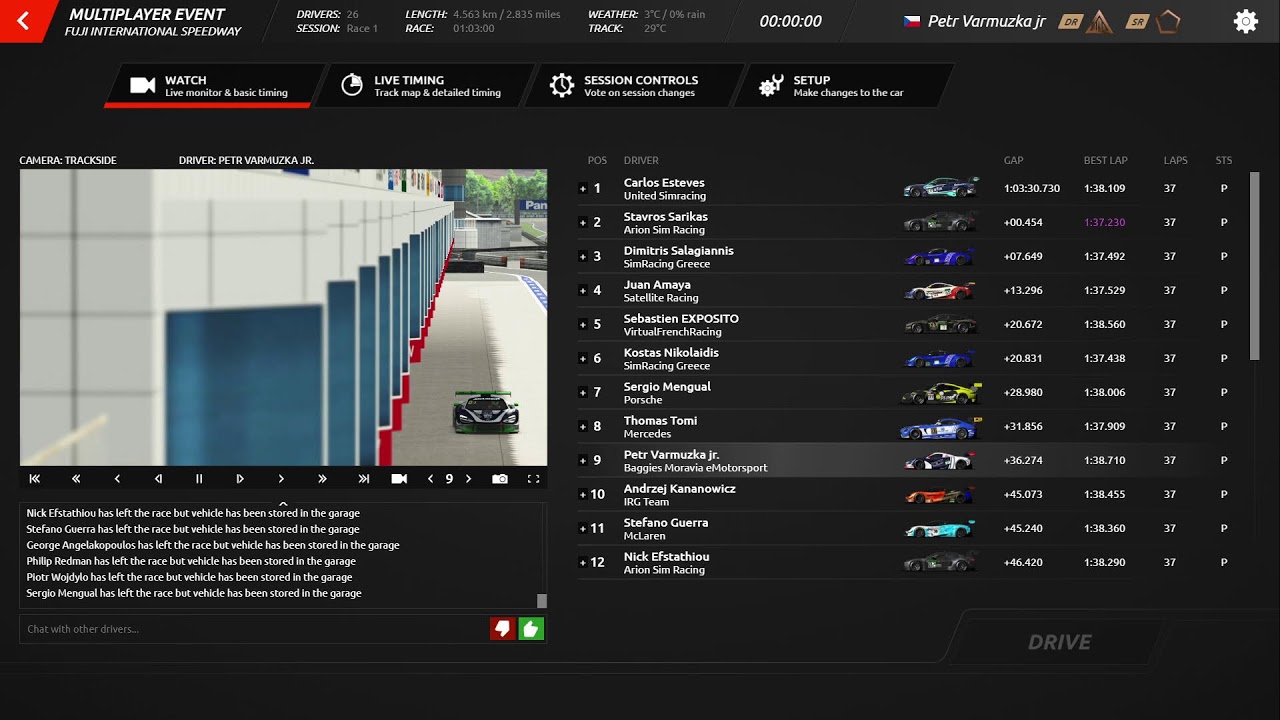Toggle fullscreen for the replay view
Screen dimensions: 1280x720
coord(533,479)
